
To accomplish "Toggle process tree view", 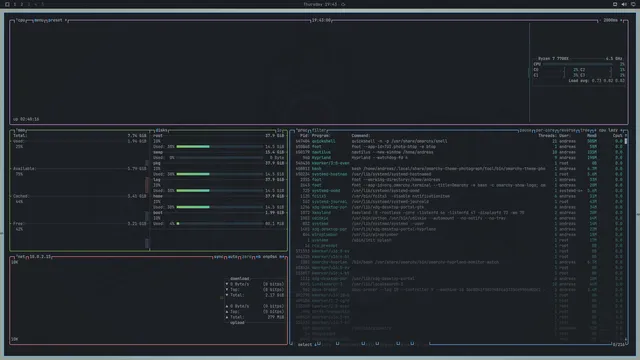I will point(584,131).
